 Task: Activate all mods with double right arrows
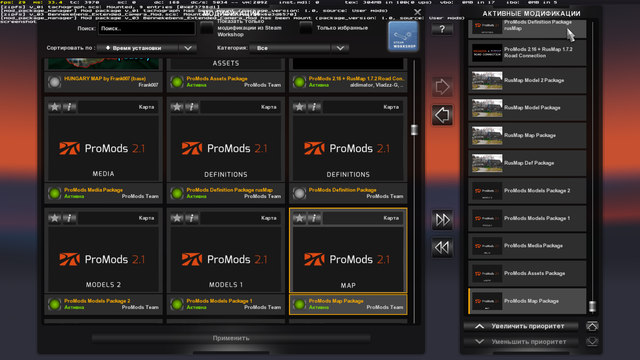pos(442,220)
